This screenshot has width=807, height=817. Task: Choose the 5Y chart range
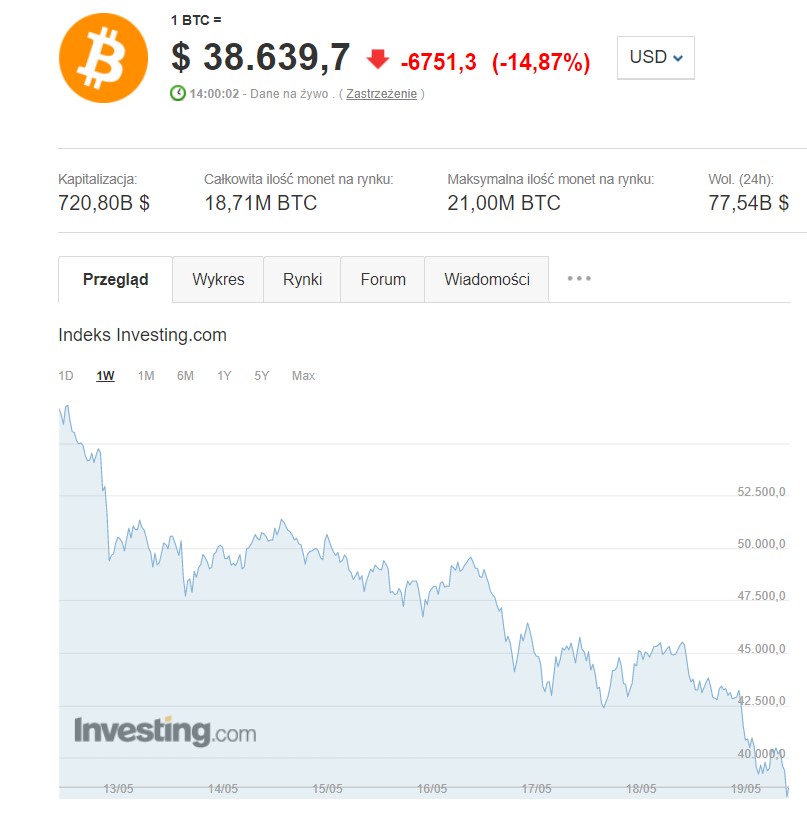pos(262,376)
